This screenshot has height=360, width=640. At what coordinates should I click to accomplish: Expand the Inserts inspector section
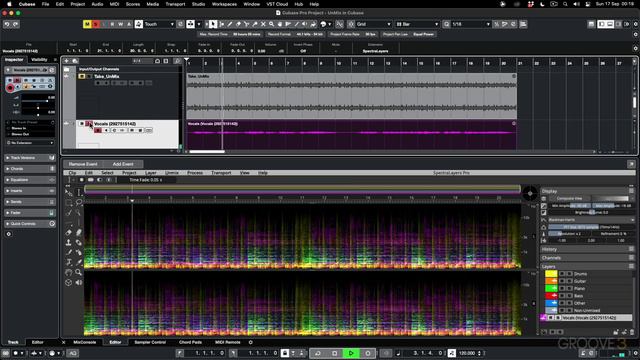(x=30, y=191)
